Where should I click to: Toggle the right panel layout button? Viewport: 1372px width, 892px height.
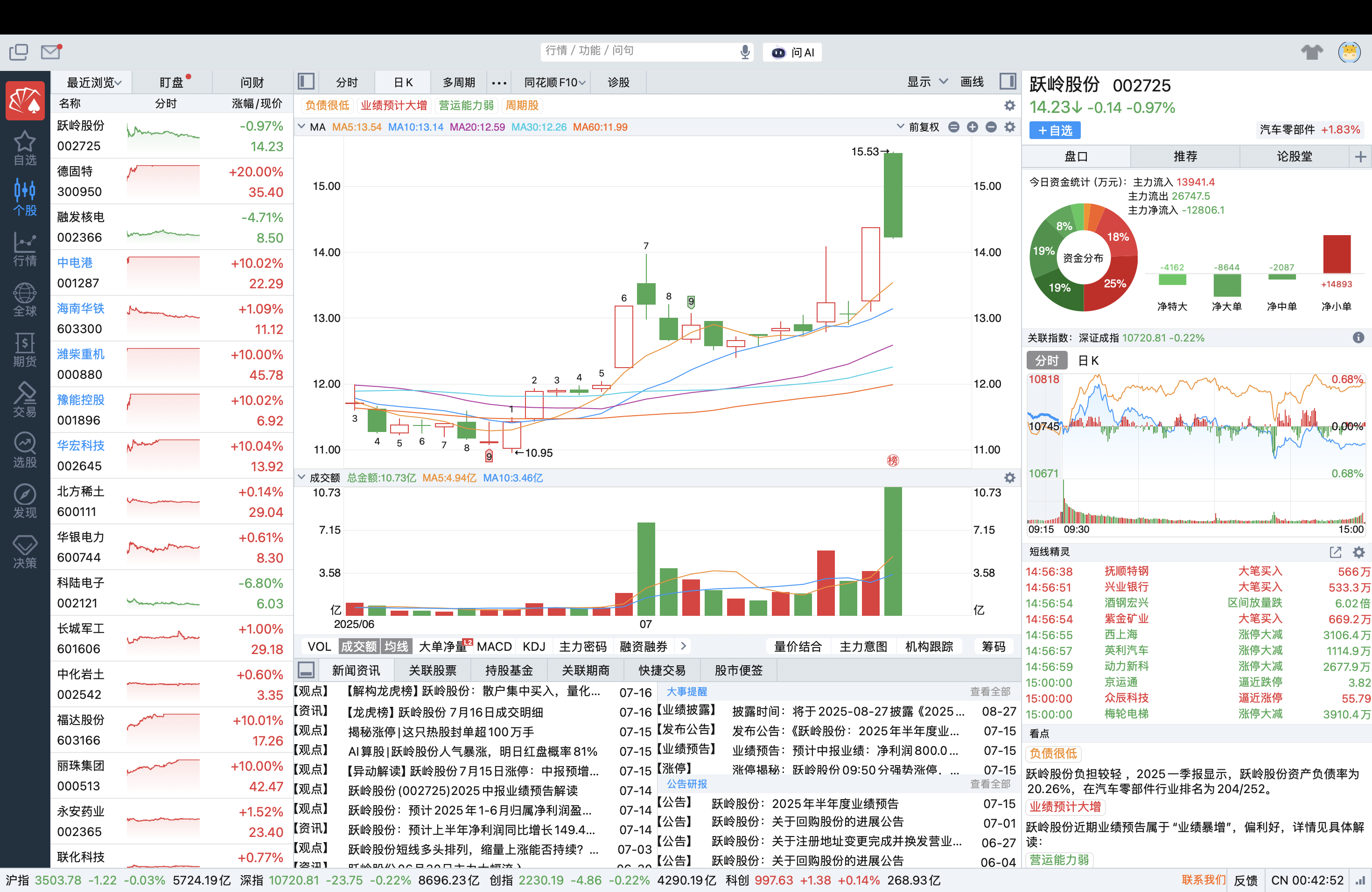click(x=1008, y=82)
